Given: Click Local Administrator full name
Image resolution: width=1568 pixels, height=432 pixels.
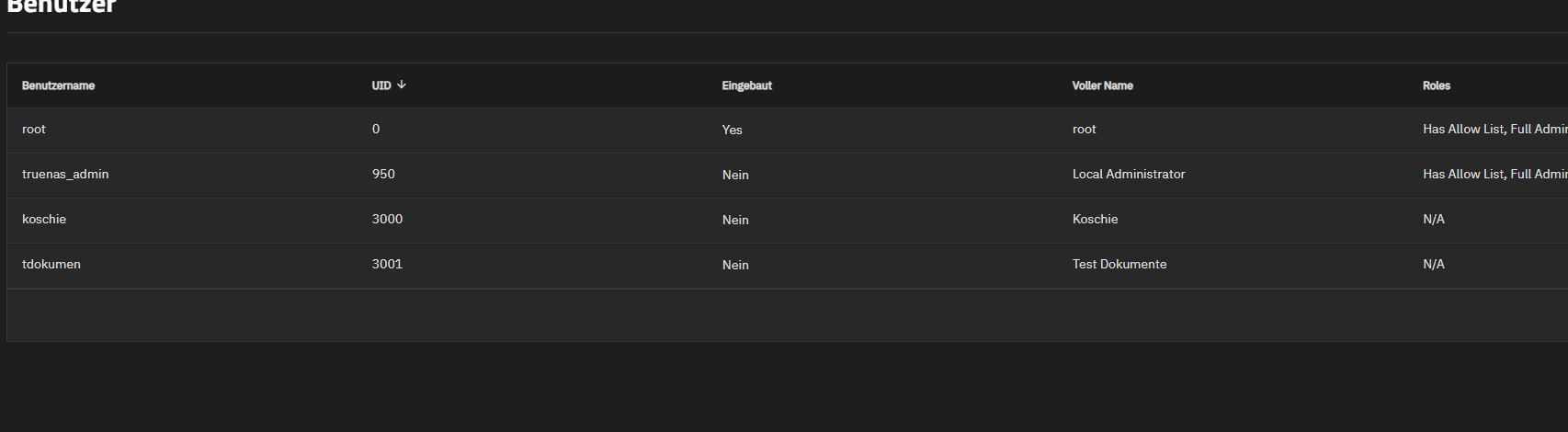Looking at the screenshot, I should coord(1129,174).
